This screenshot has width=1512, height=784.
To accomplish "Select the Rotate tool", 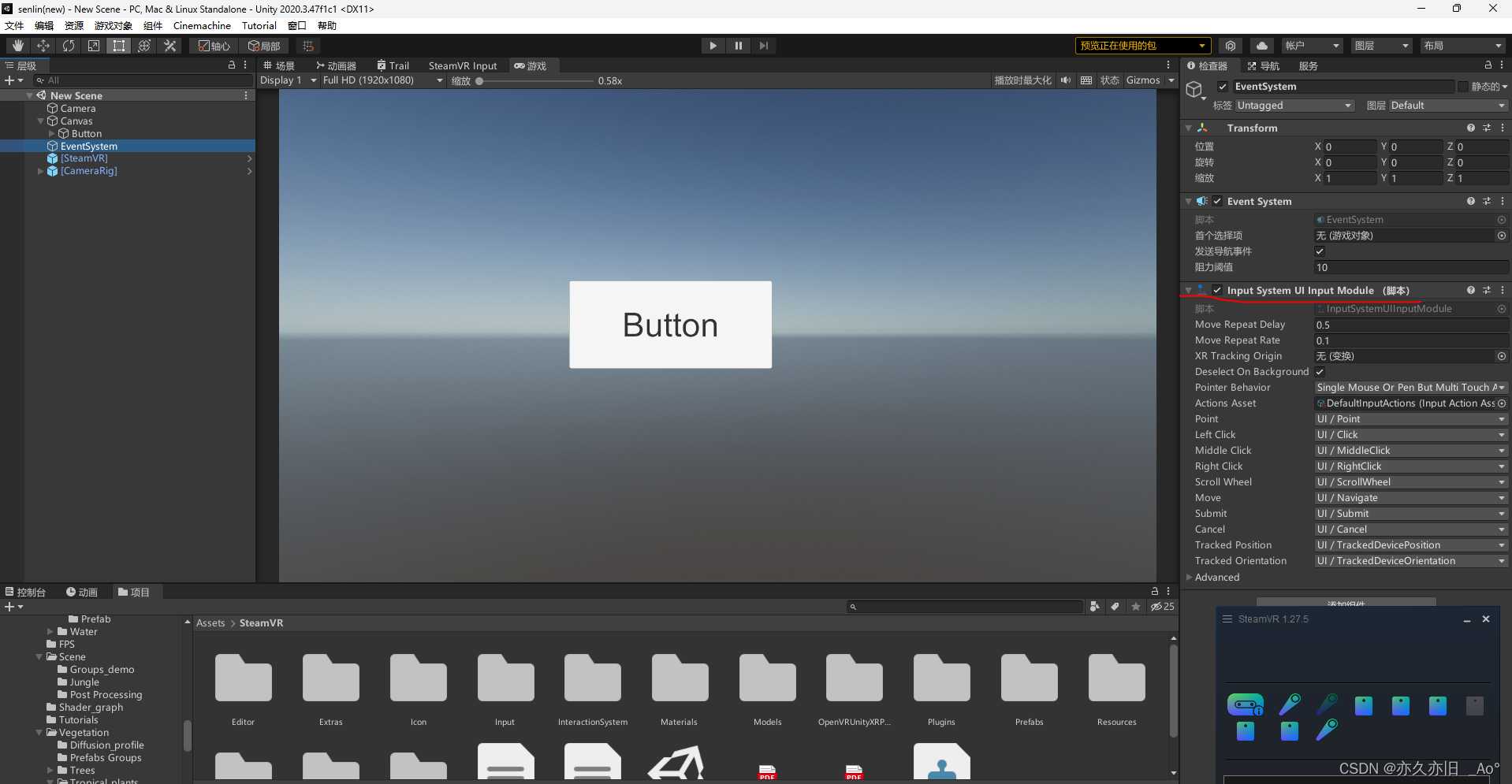I will (69, 46).
